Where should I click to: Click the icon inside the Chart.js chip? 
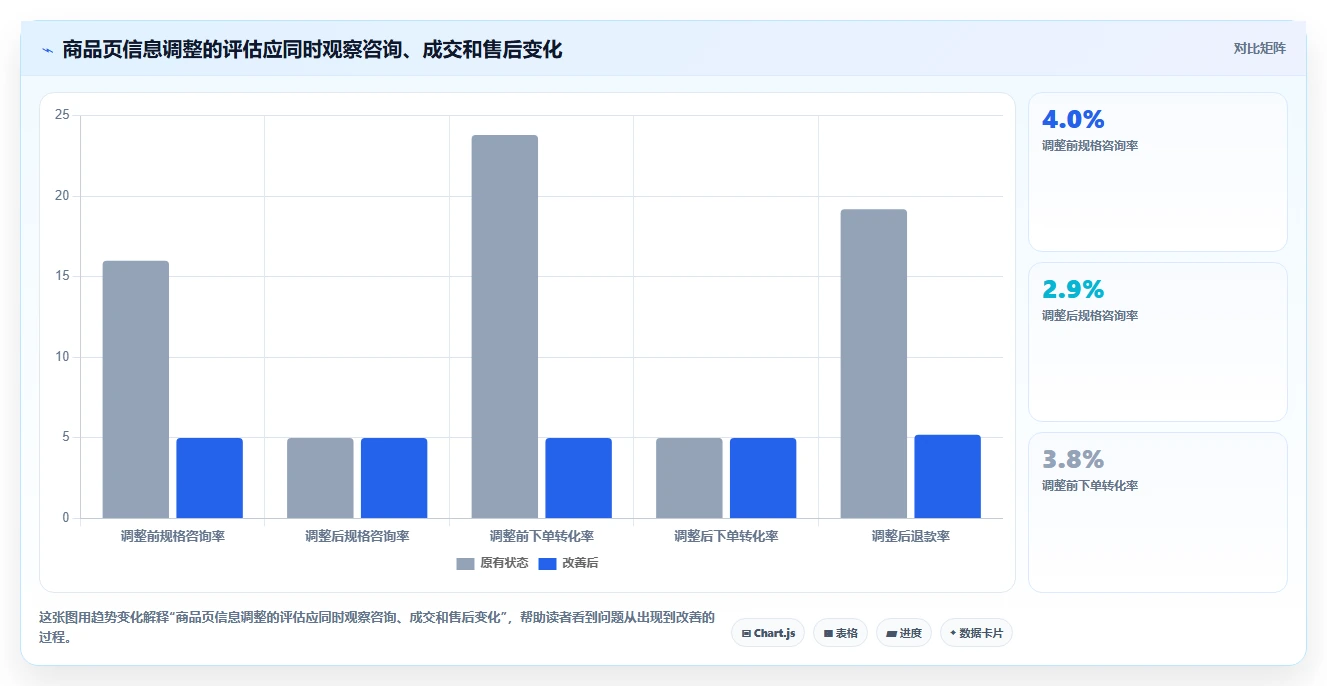click(746, 633)
